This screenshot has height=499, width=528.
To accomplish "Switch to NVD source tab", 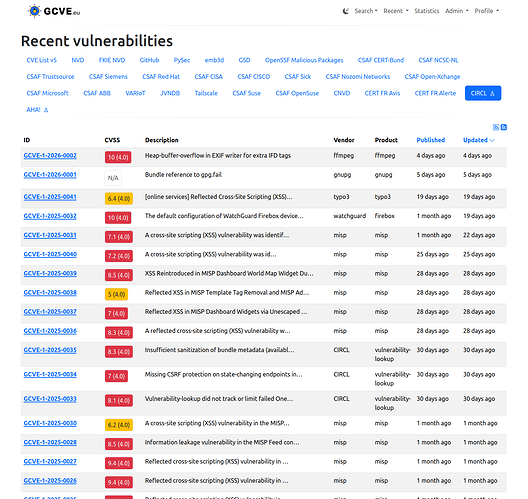I will [x=78, y=60].
